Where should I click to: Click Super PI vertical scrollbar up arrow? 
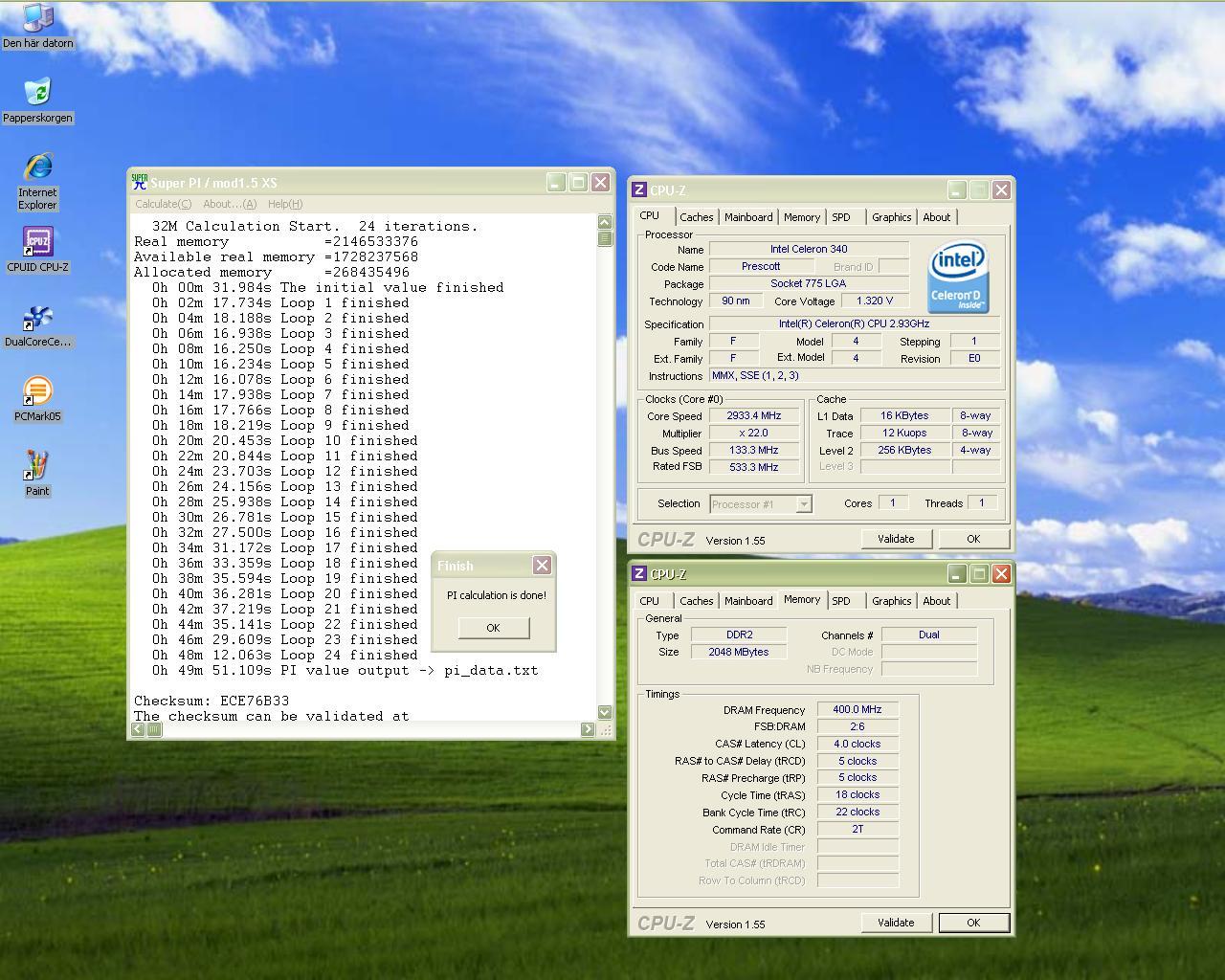(605, 222)
